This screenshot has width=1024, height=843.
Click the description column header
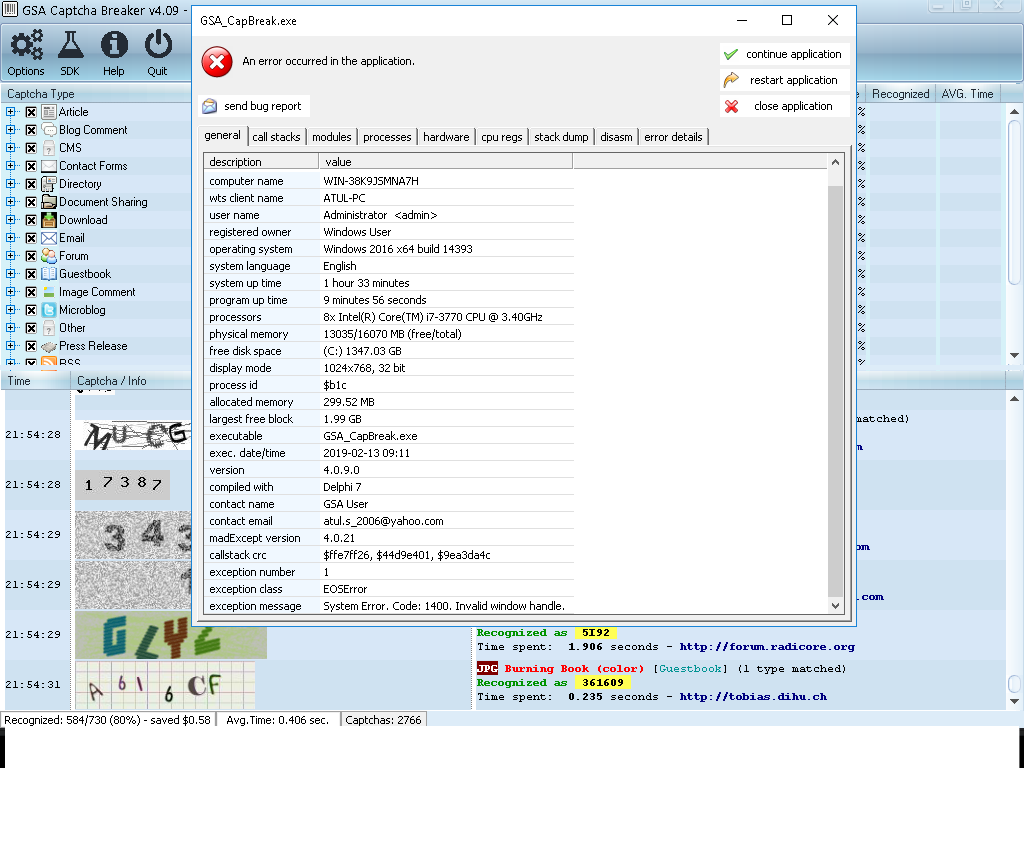tap(261, 162)
